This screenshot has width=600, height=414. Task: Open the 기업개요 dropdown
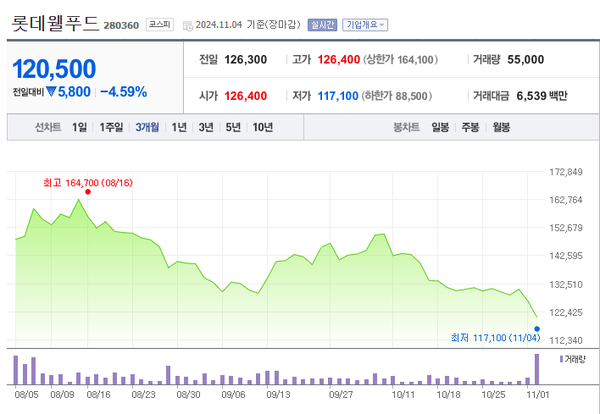(365, 25)
